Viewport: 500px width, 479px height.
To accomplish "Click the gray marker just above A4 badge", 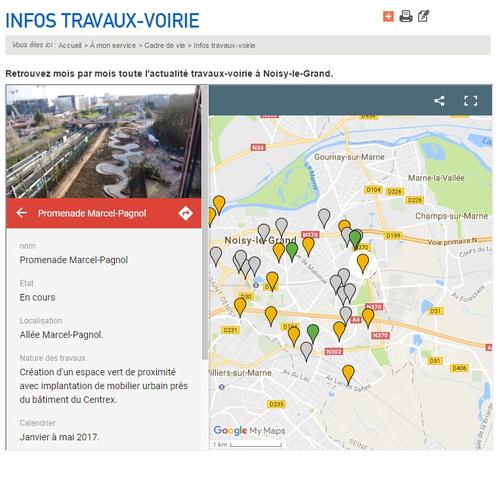I will coord(346,315).
